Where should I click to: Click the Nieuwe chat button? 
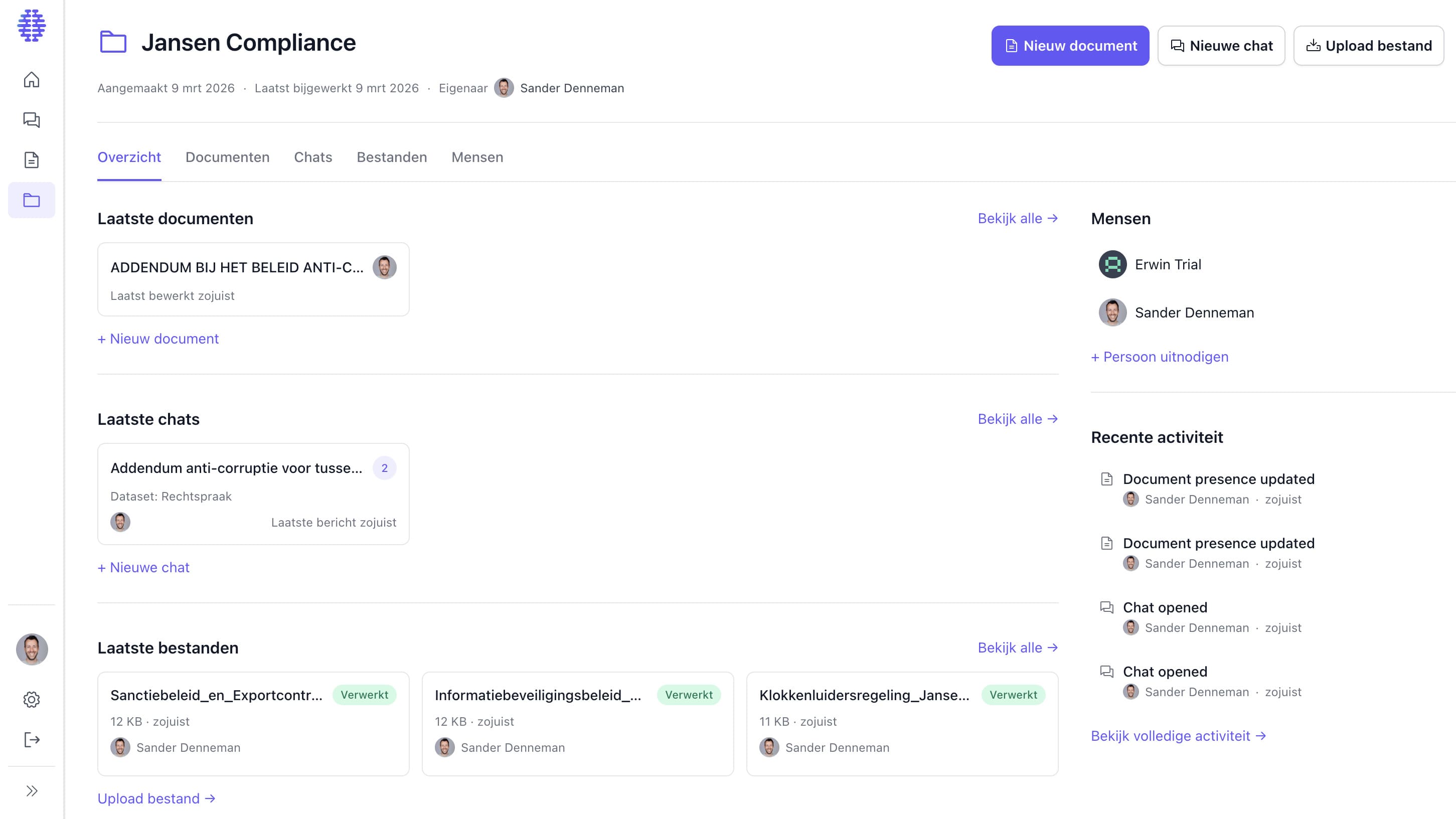click(1221, 46)
